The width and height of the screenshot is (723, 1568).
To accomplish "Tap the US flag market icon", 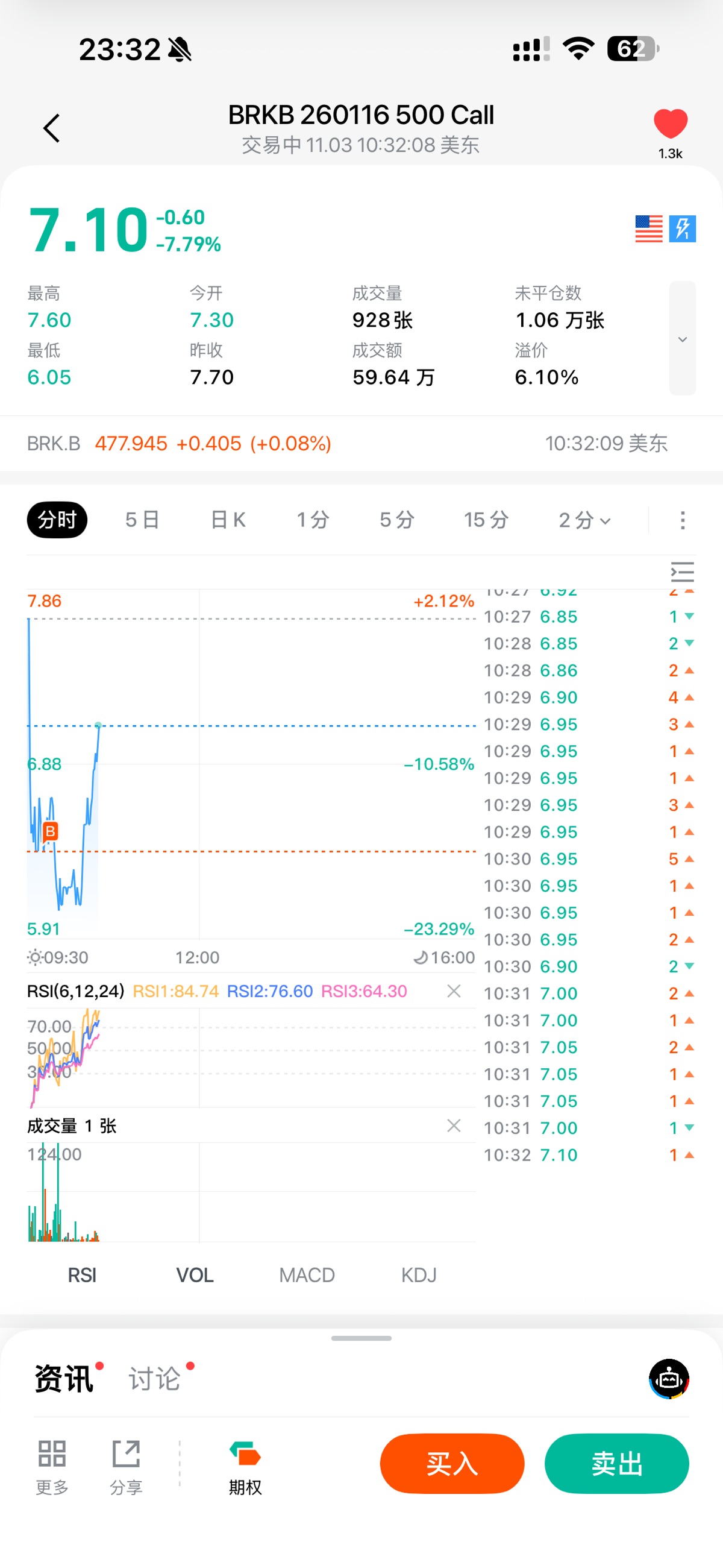I will (x=648, y=229).
